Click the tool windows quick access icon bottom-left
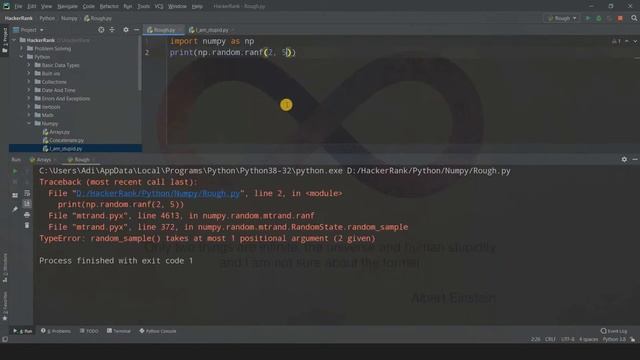Screen dimensions: 640x360 [x=5, y=340]
